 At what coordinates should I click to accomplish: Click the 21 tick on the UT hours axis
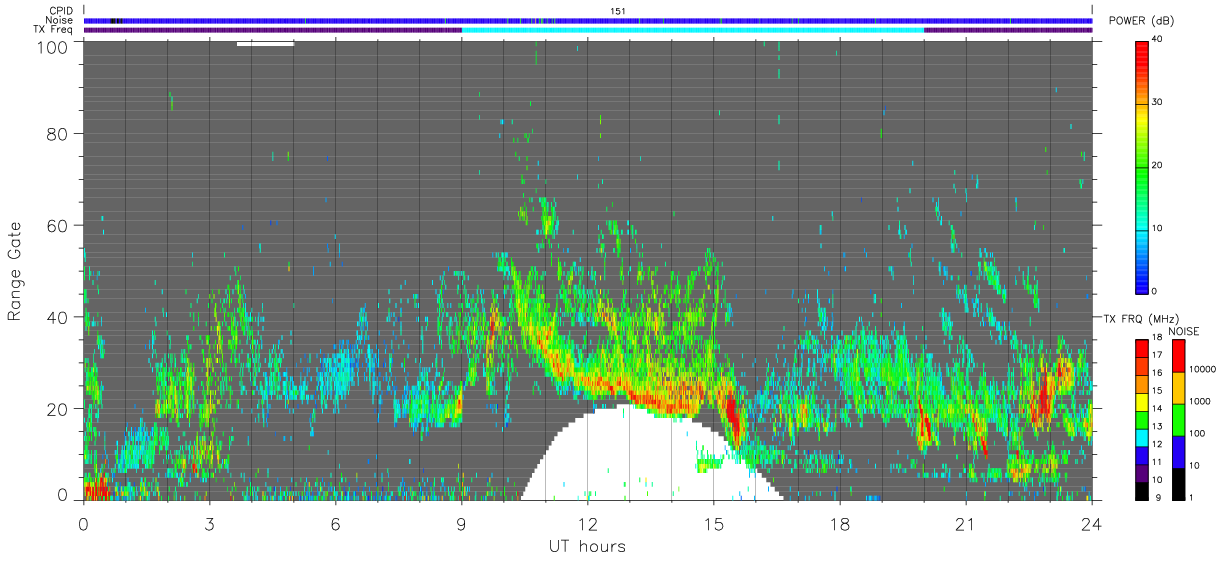[x=965, y=523]
